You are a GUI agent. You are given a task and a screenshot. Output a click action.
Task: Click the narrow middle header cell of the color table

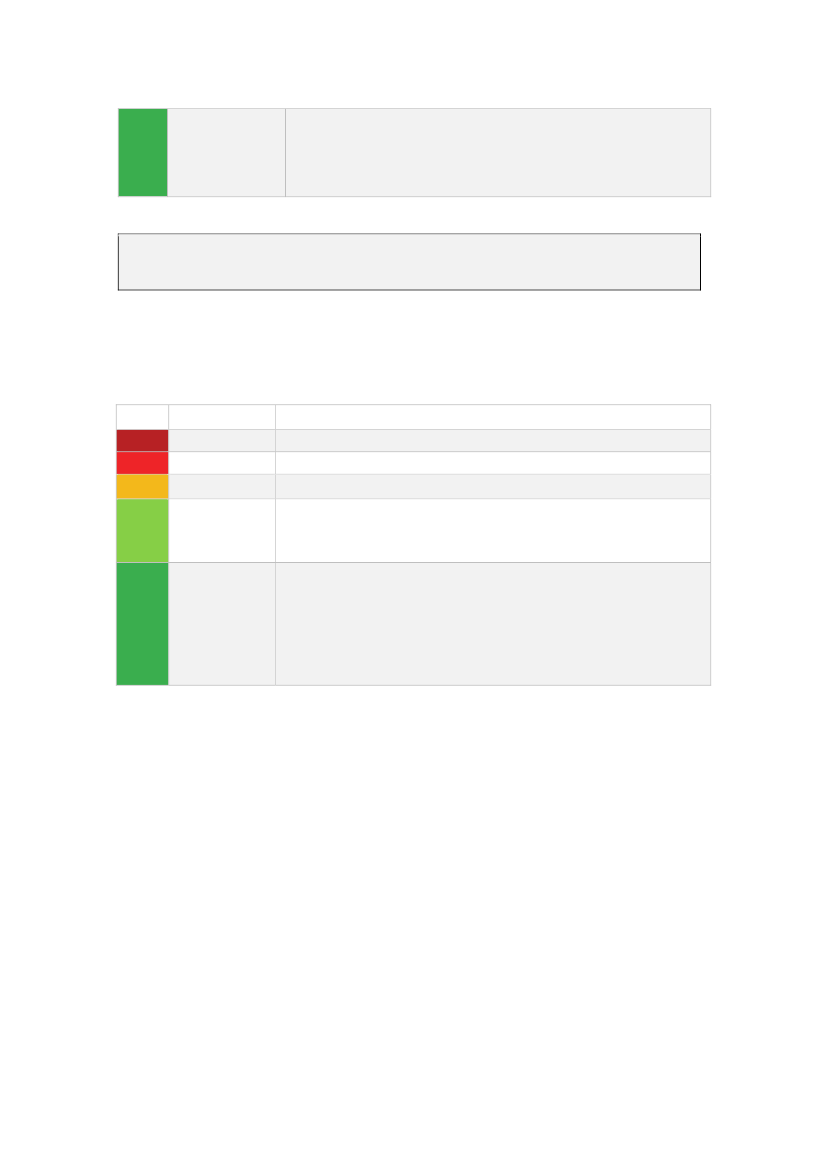point(221,417)
